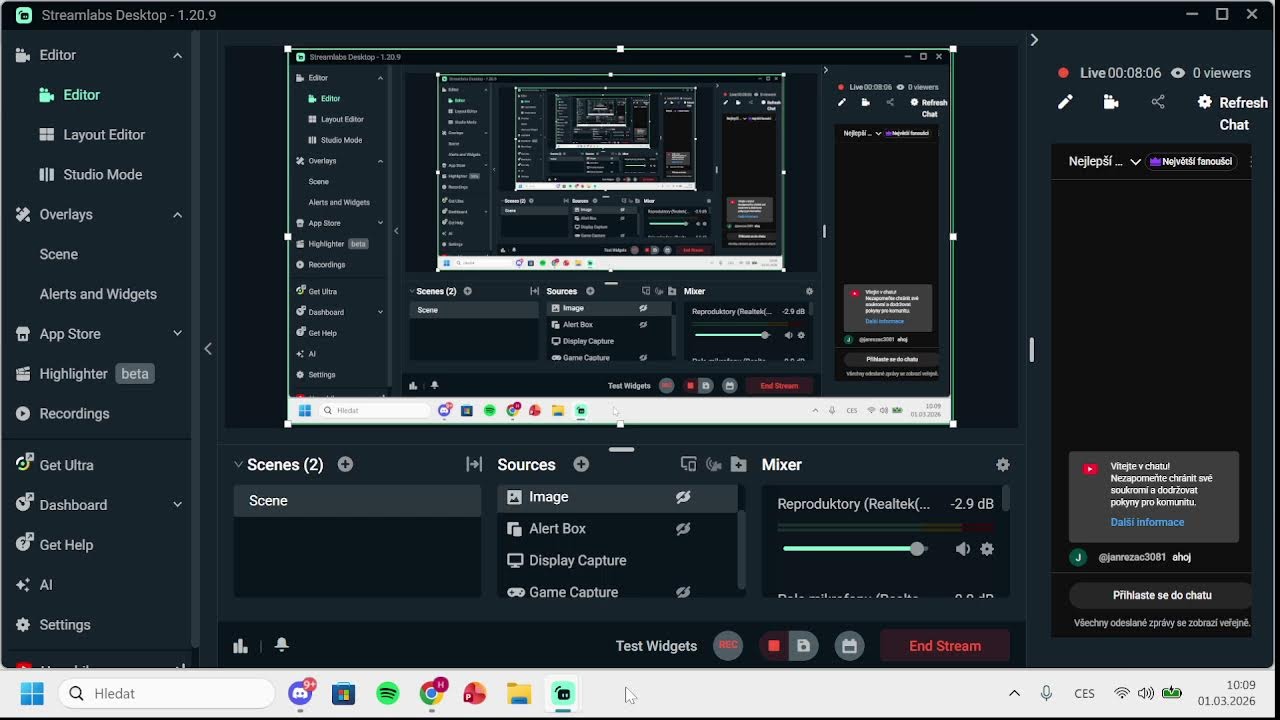Collapse the Overlays sidebar section

pyautogui.click(x=177, y=214)
